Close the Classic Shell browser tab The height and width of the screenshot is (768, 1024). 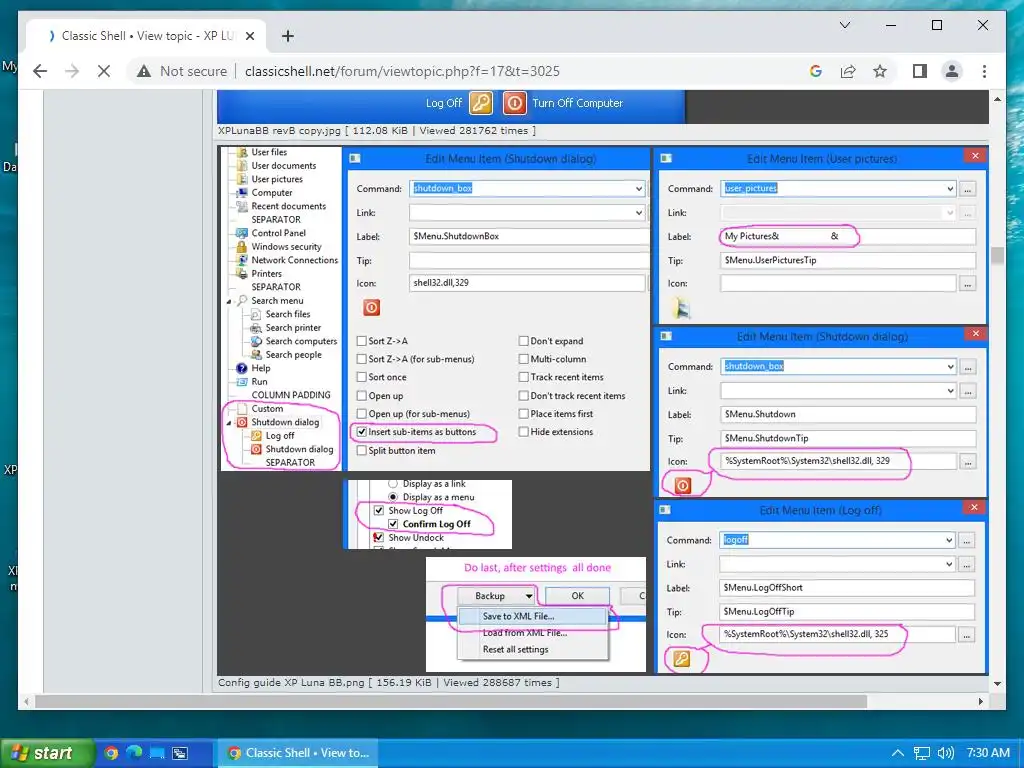pos(249,36)
